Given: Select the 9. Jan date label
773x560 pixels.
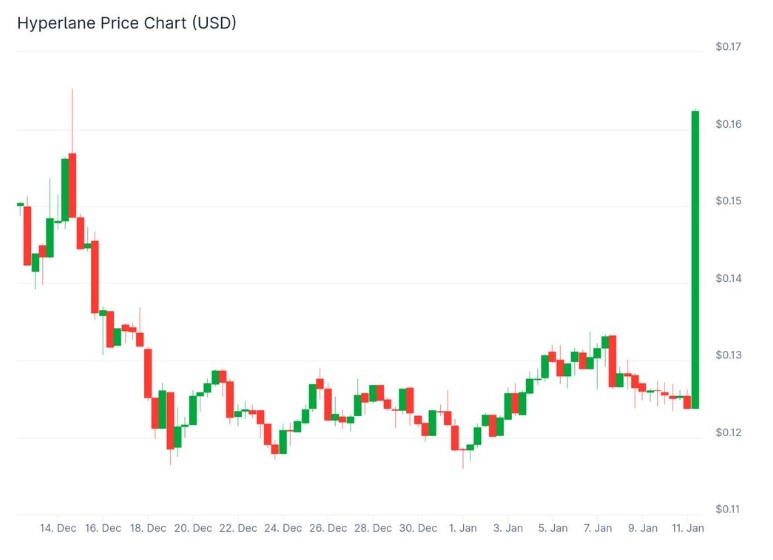Looking at the screenshot, I should point(643,528).
